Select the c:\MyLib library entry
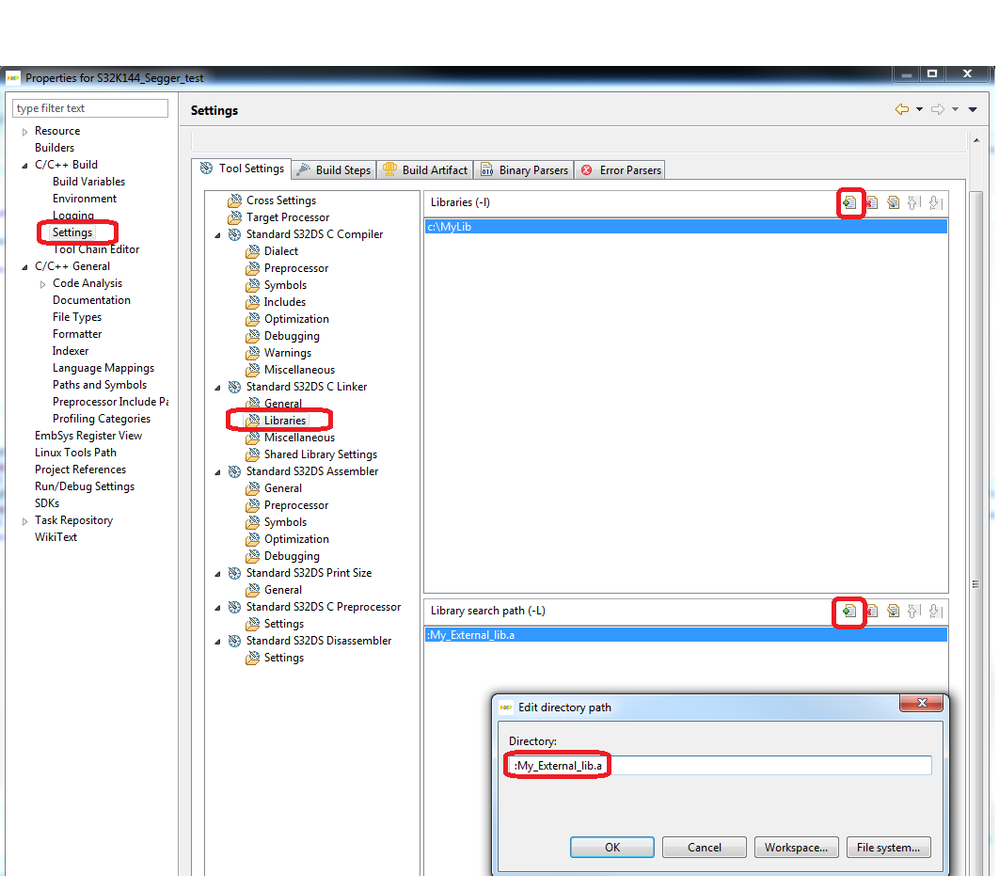 point(686,227)
